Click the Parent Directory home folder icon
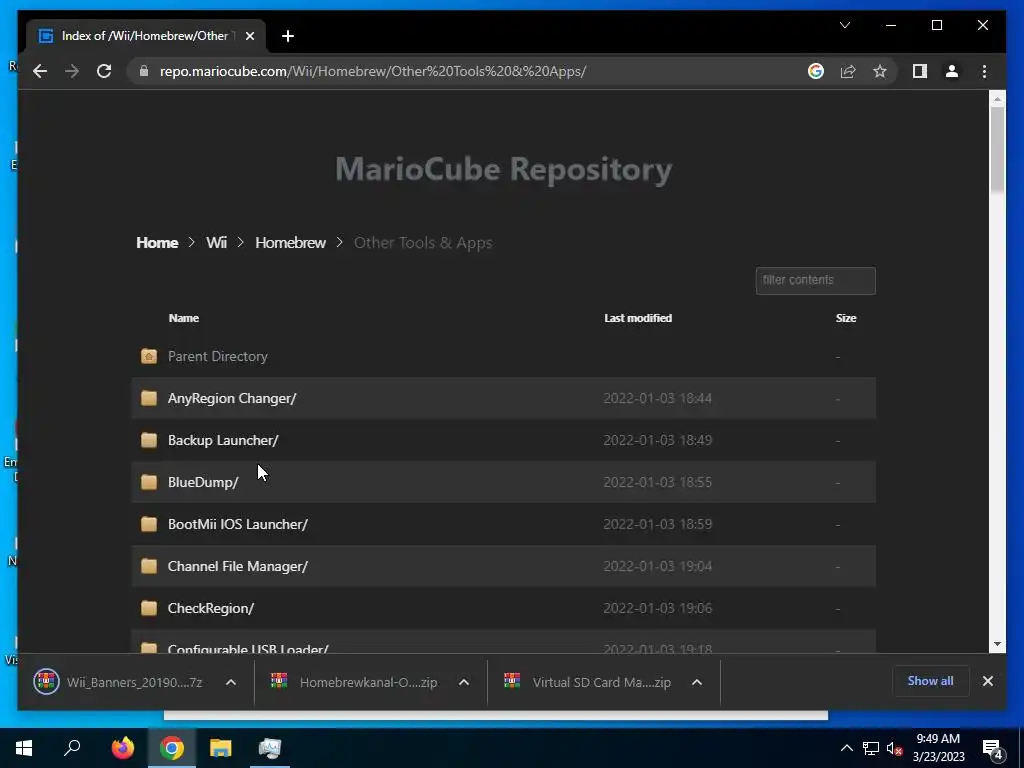1024x768 pixels. pos(149,356)
